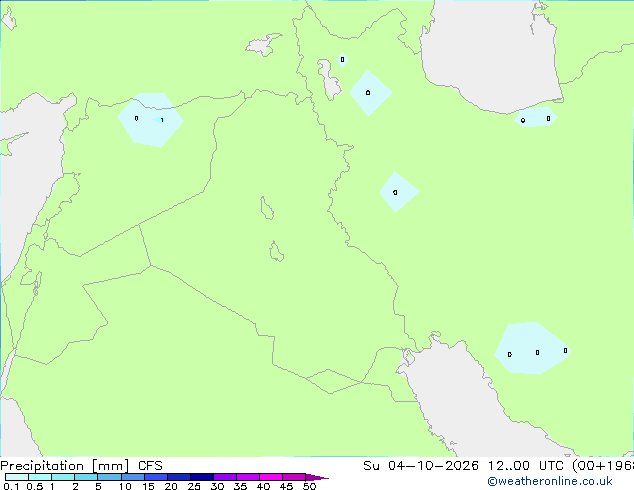Click the "10" legend value label
Screen dimensions: 634x490
[x=125, y=486]
